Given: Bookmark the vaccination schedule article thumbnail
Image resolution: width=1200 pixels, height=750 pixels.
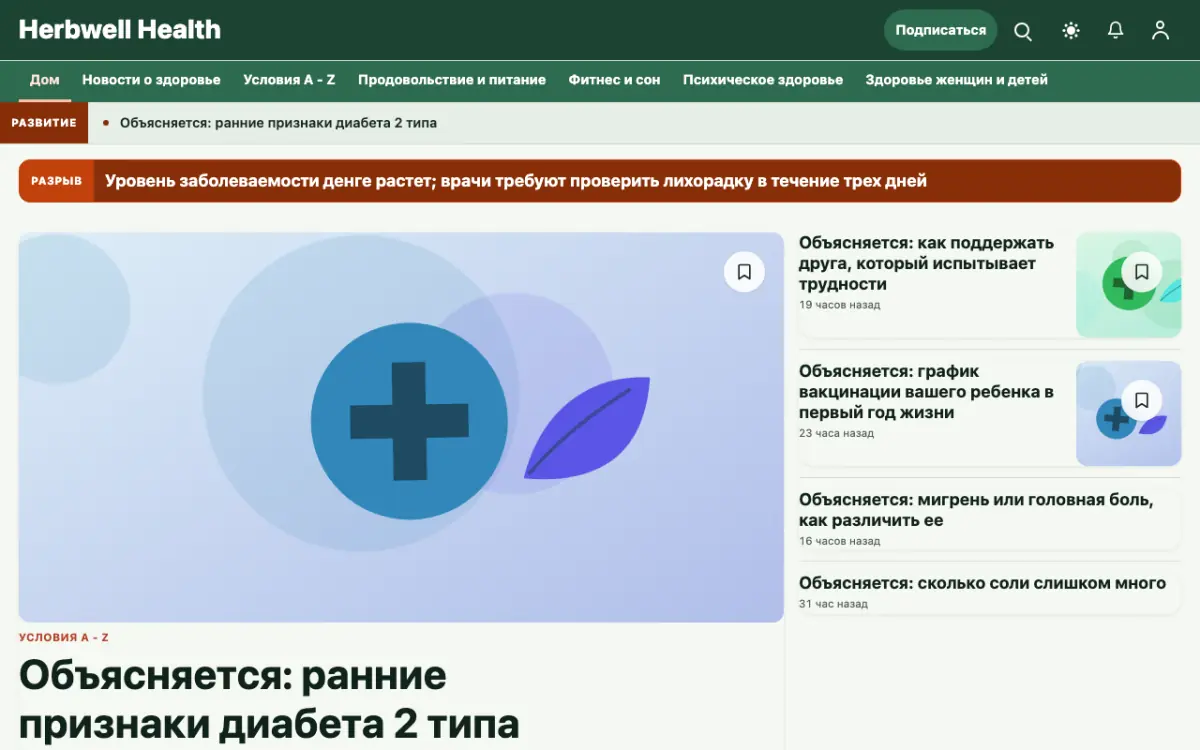Looking at the screenshot, I should 1142,401.
